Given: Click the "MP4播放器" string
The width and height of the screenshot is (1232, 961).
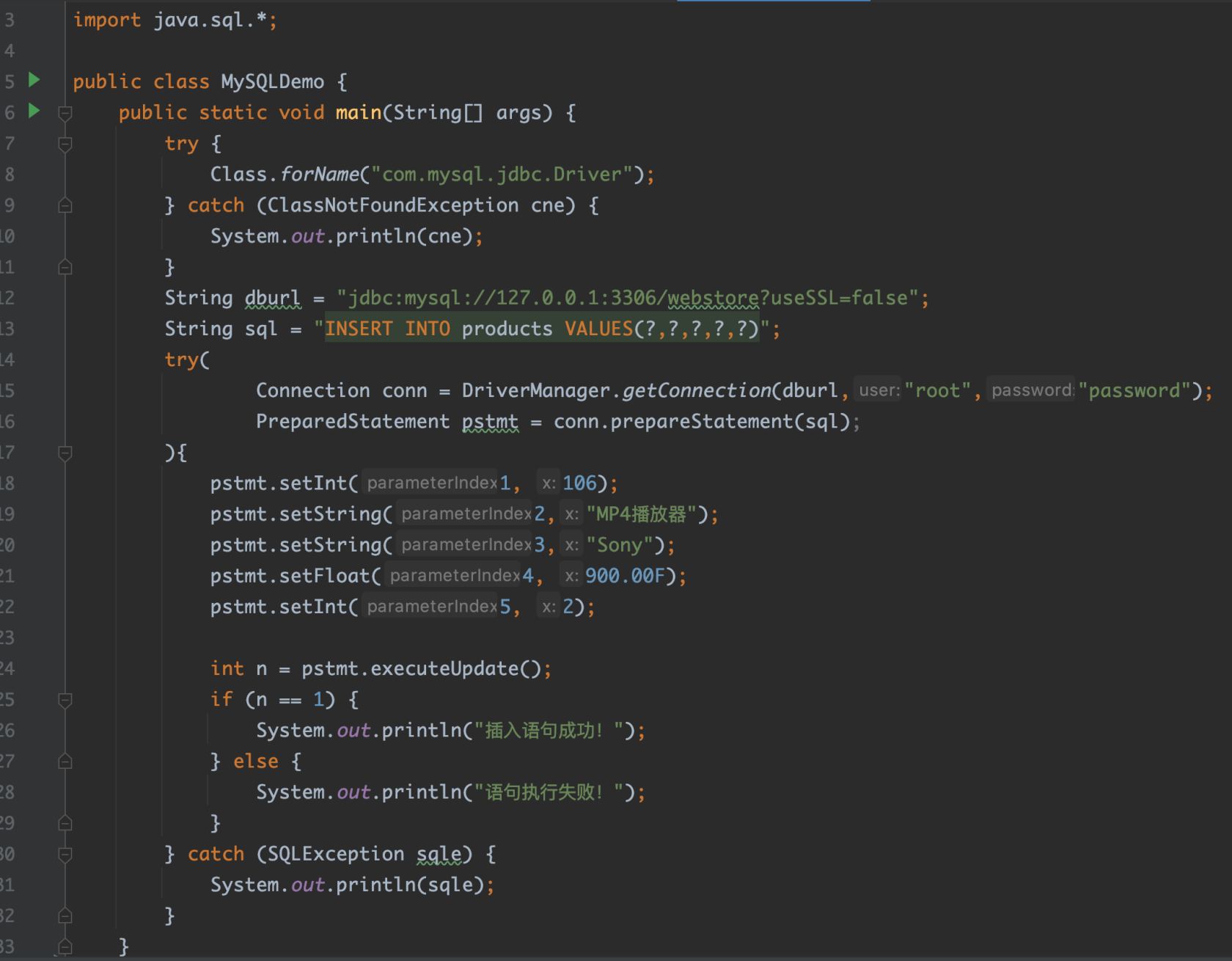Looking at the screenshot, I should click(x=641, y=514).
